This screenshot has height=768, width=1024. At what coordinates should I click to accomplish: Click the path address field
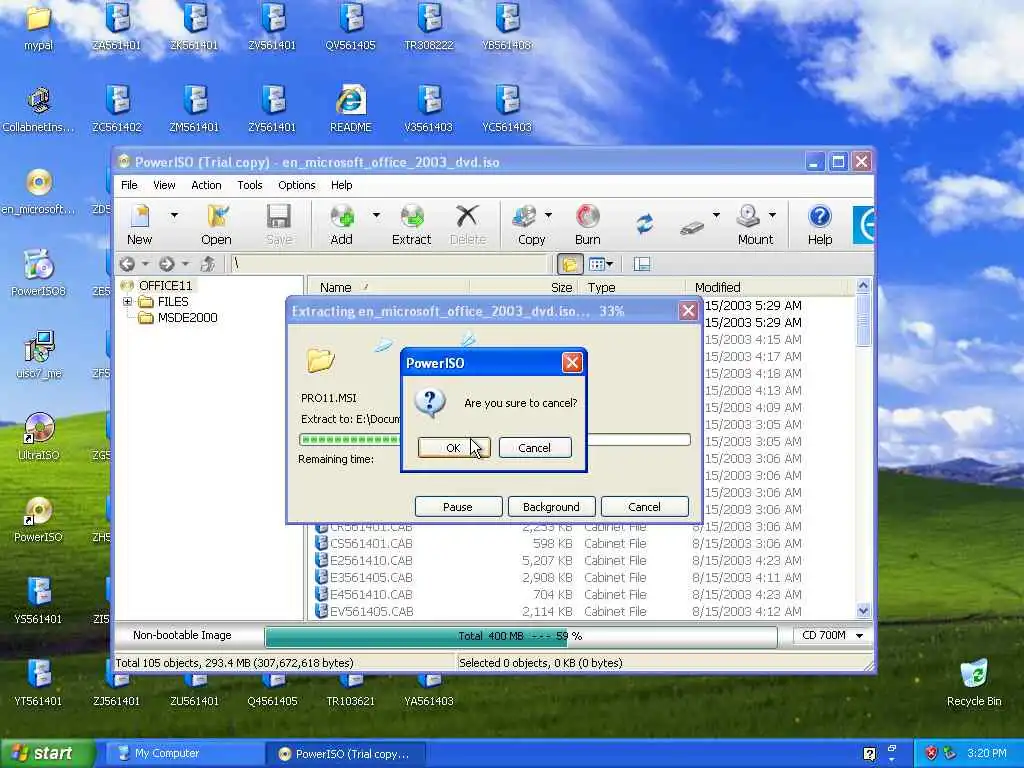389,264
